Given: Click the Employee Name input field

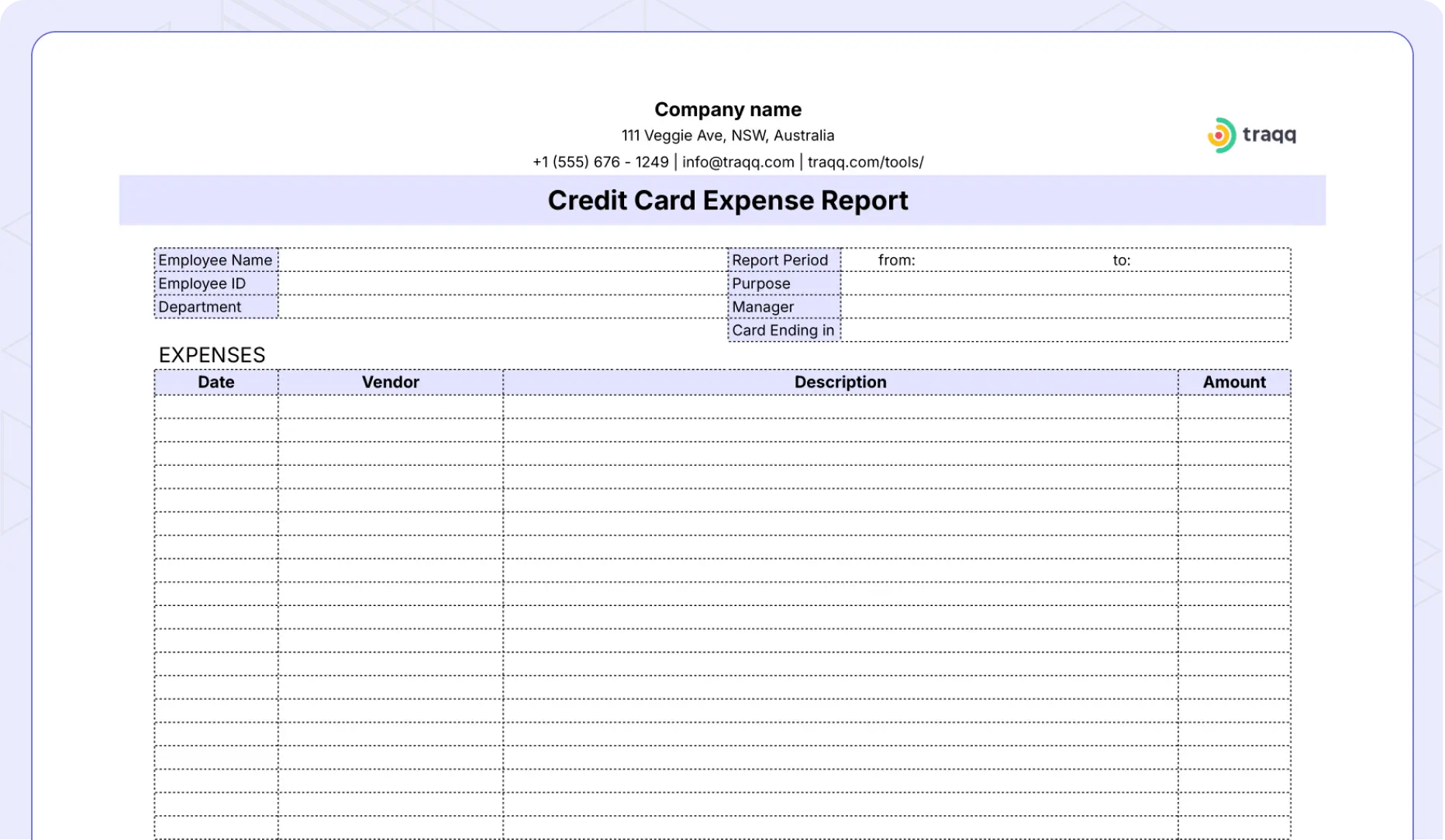Looking at the screenshot, I should pyautogui.click(x=502, y=260).
